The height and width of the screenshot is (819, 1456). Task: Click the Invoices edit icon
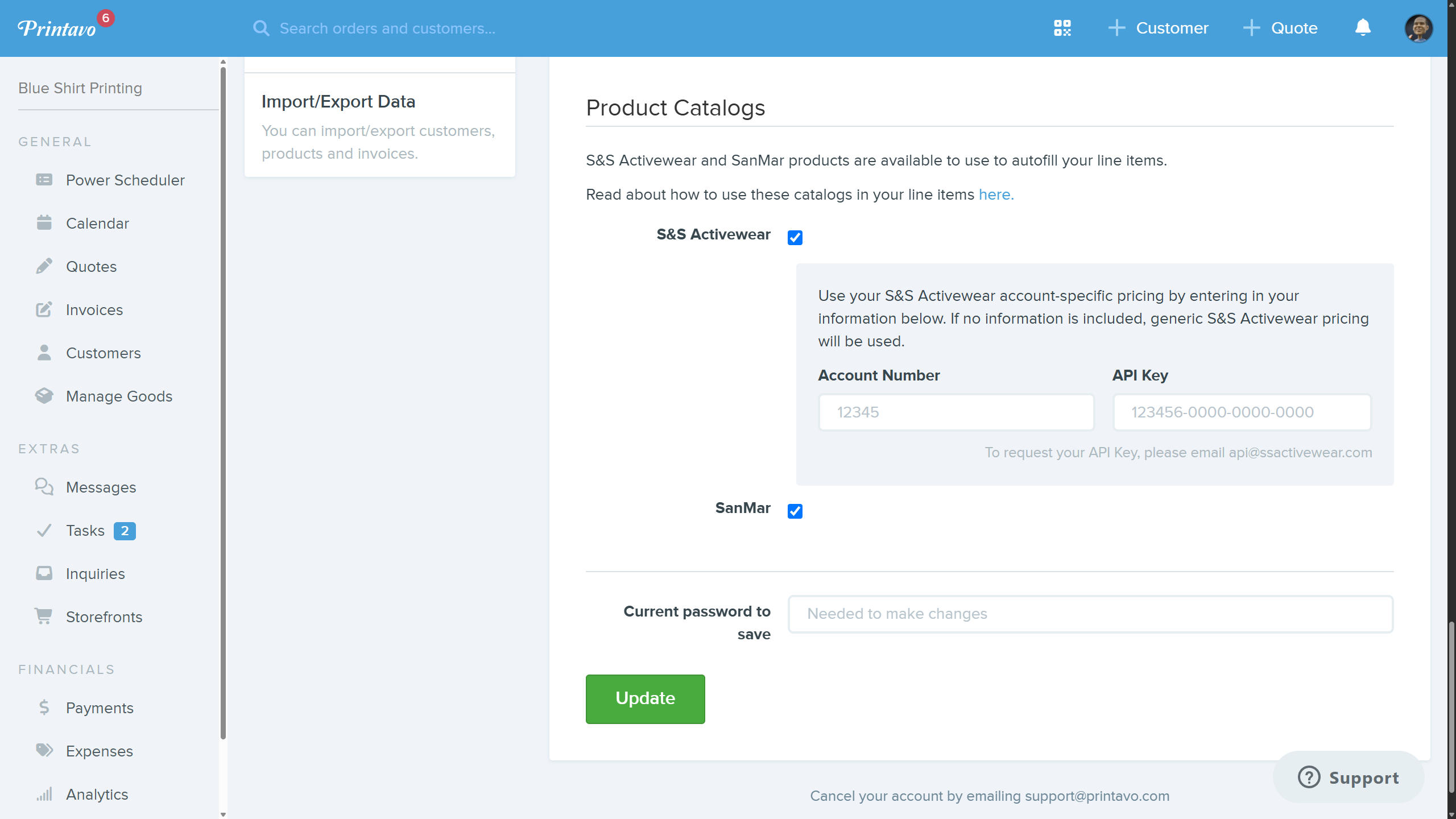point(44,309)
